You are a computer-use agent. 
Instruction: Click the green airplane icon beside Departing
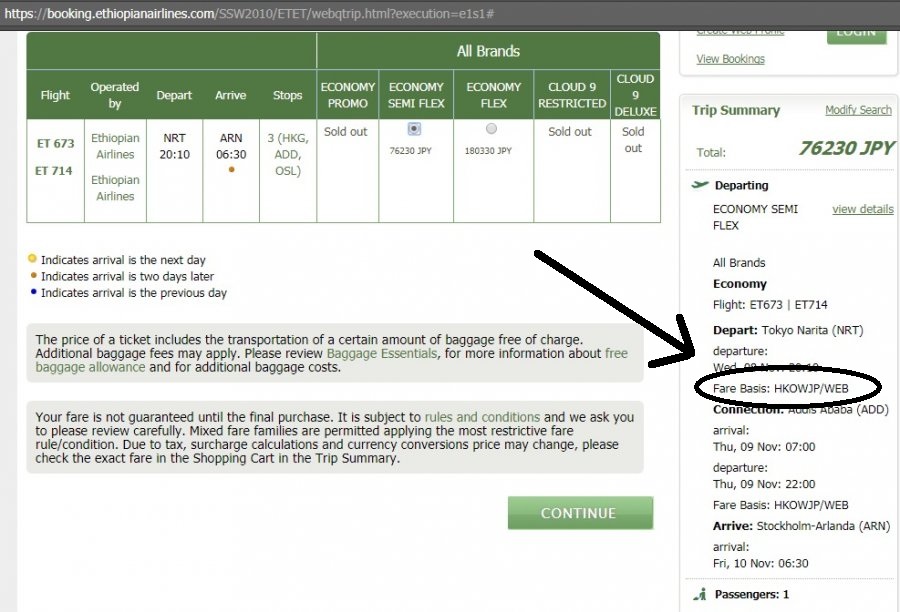point(699,185)
